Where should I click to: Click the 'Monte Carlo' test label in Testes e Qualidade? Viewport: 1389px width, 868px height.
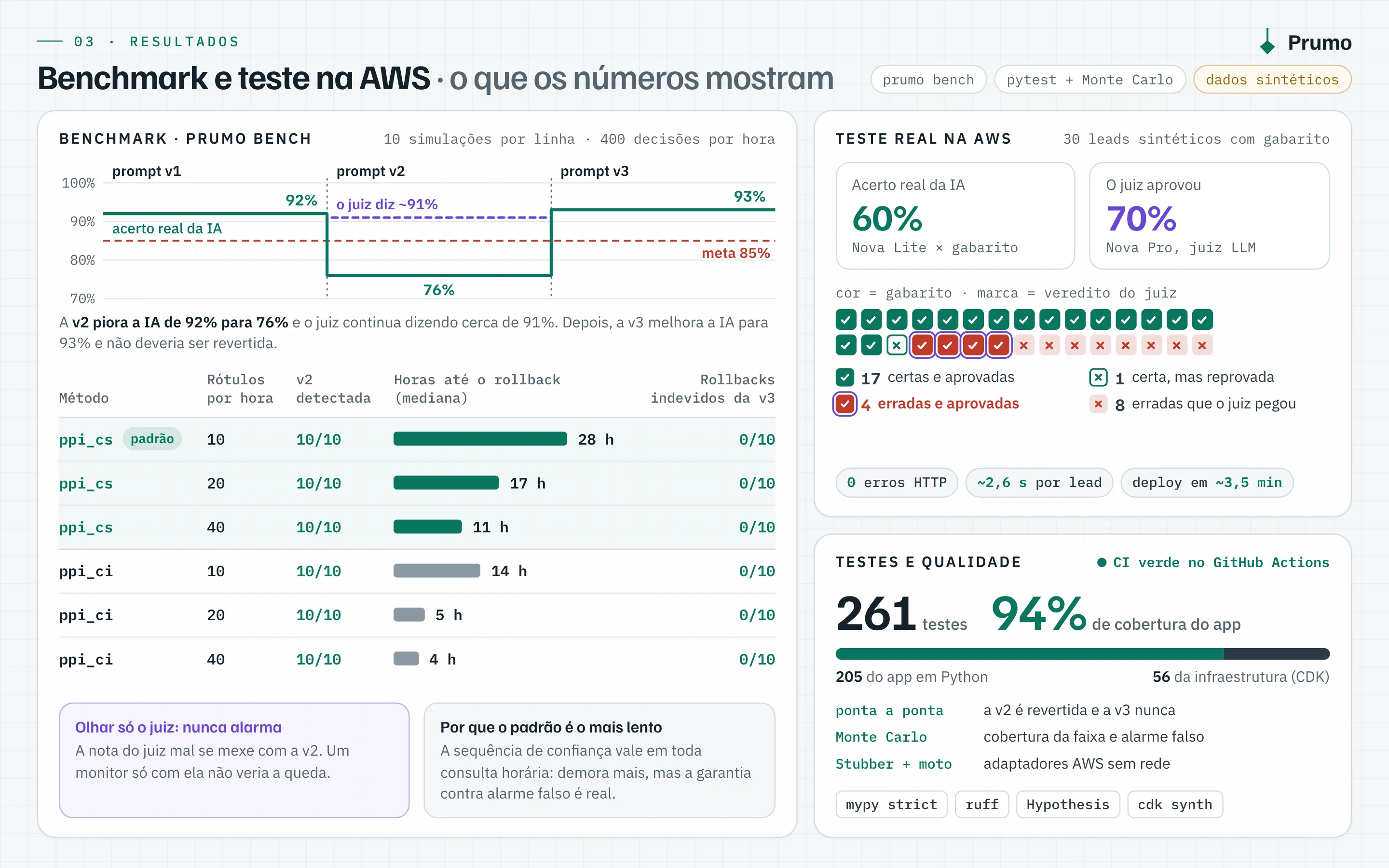[x=881, y=736]
